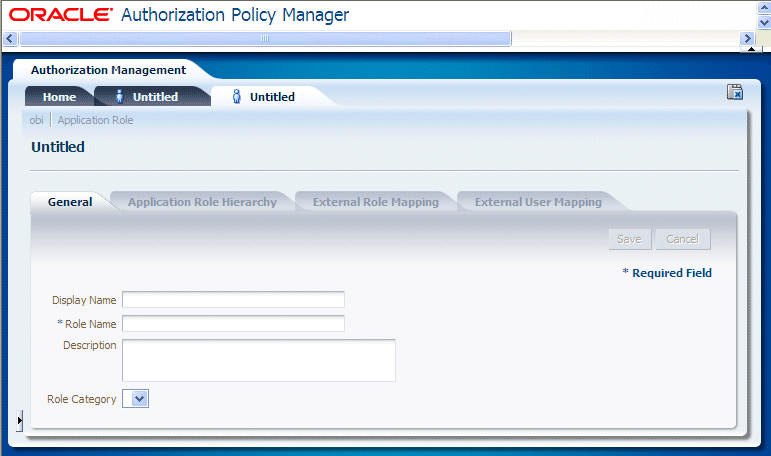Viewport: 771px width, 456px height.
Task: Collapse the header with the small up triangle
Action: (x=751, y=49)
